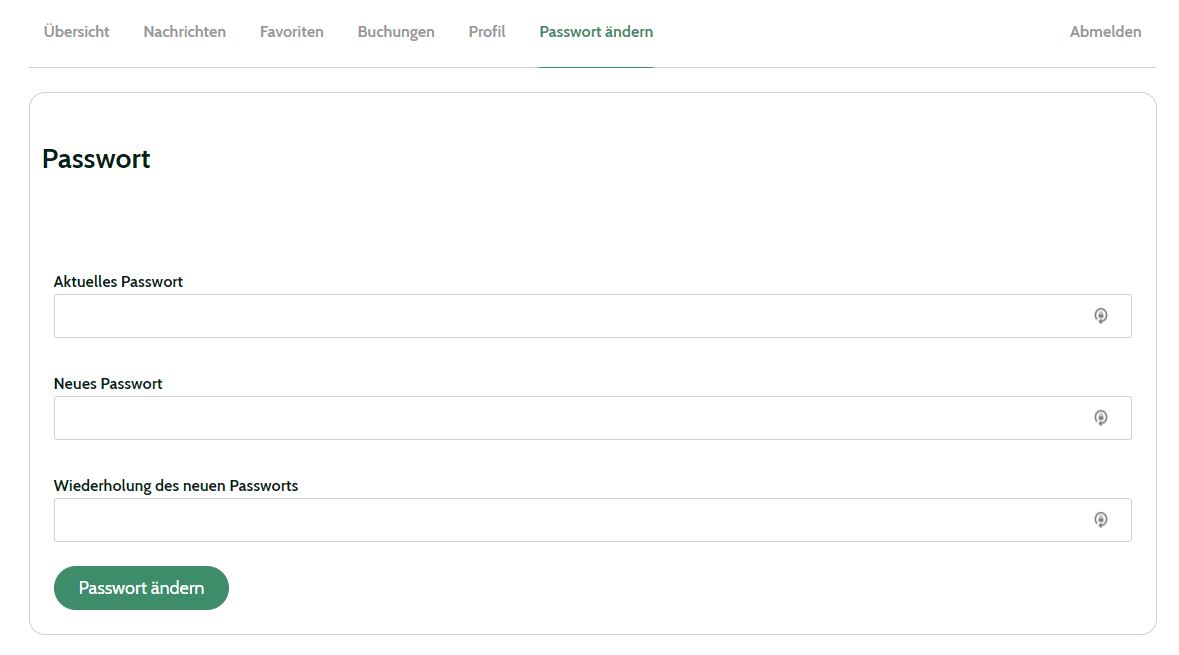1179x655 pixels.
Task: Select the Profil tab
Action: (x=487, y=32)
